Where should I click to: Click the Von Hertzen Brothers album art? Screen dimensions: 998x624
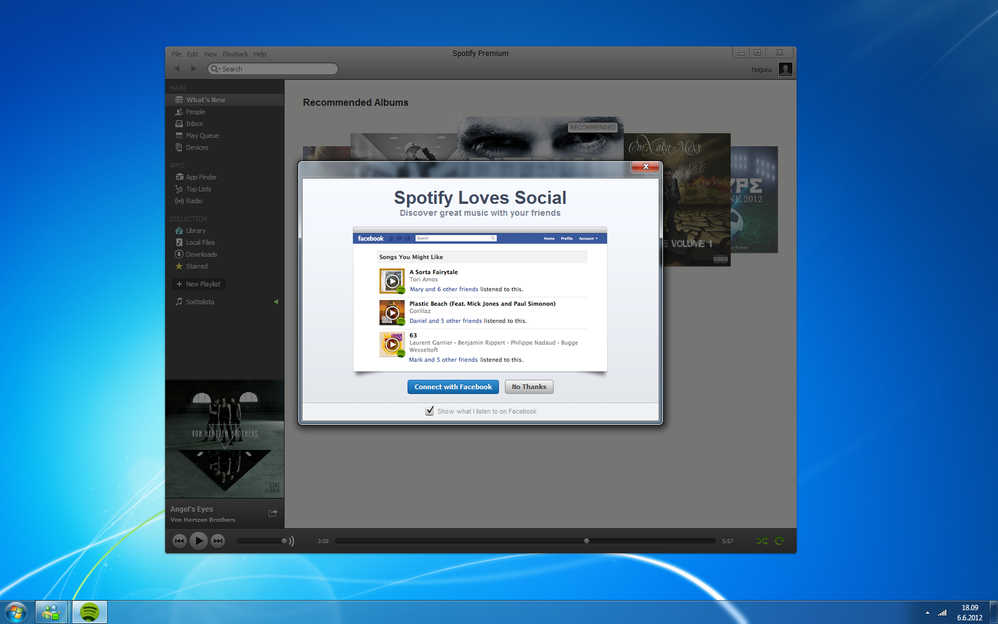point(225,439)
